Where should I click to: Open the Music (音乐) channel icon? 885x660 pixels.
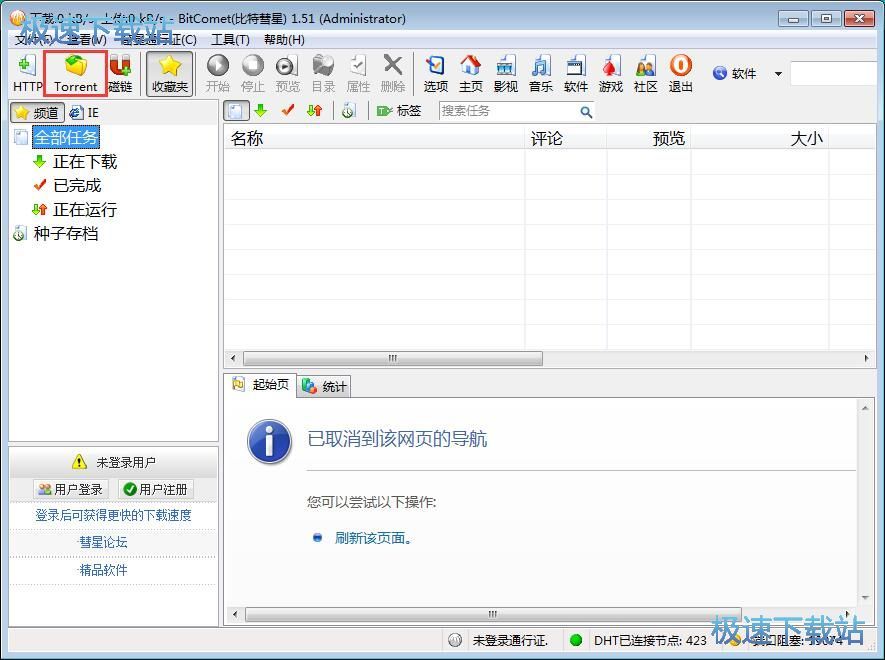point(541,73)
